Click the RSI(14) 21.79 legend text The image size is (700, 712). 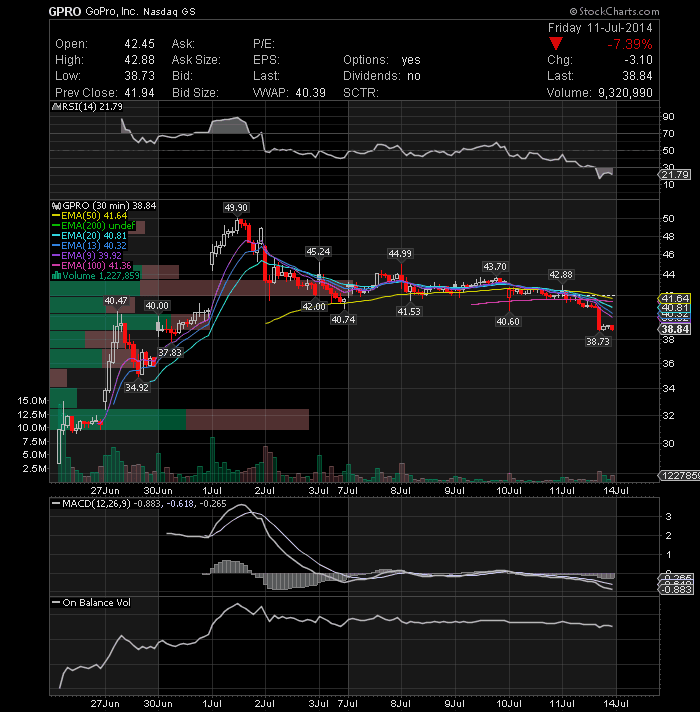pos(92,107)
